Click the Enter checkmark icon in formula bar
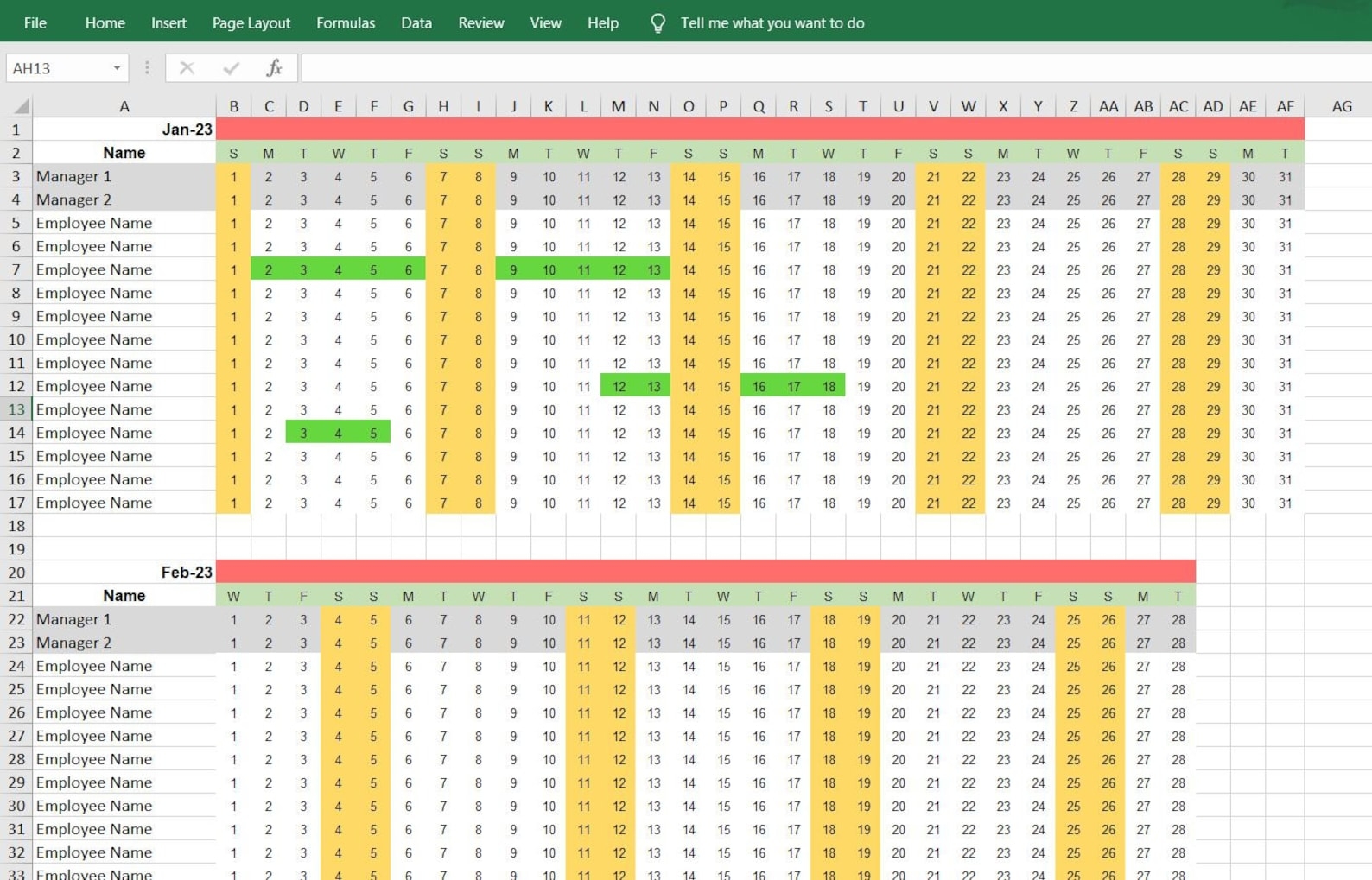1372x880 pixels. [231, 68]
